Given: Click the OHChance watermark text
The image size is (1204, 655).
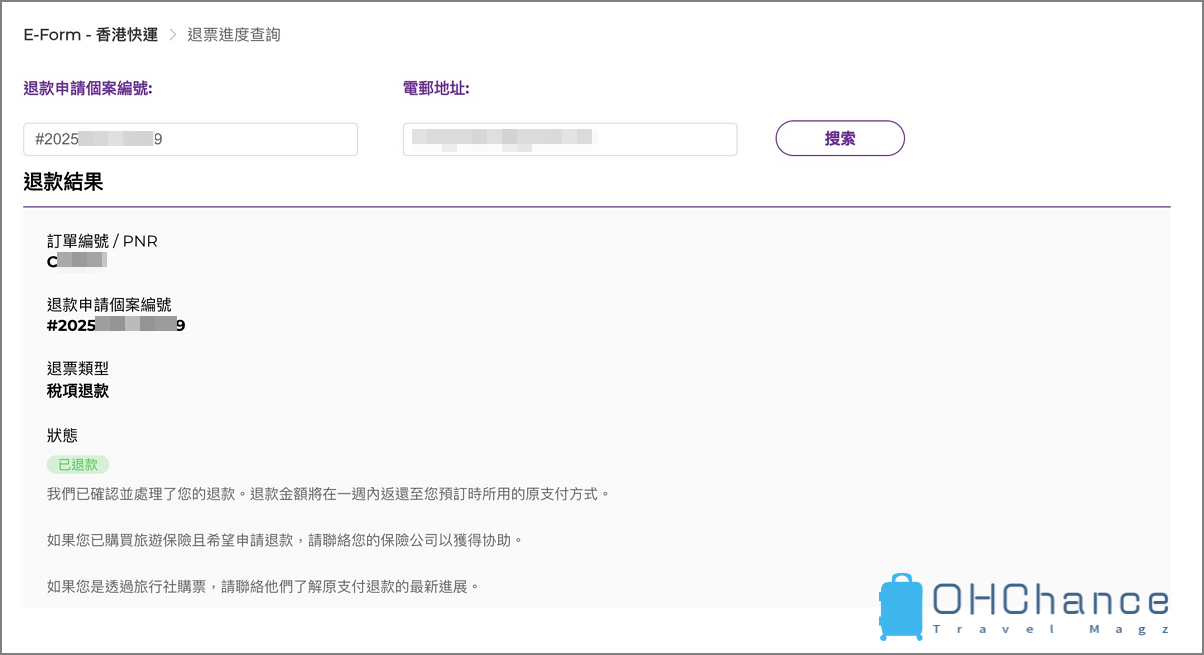Looking at the screenshot, I should click(1050, 601).
